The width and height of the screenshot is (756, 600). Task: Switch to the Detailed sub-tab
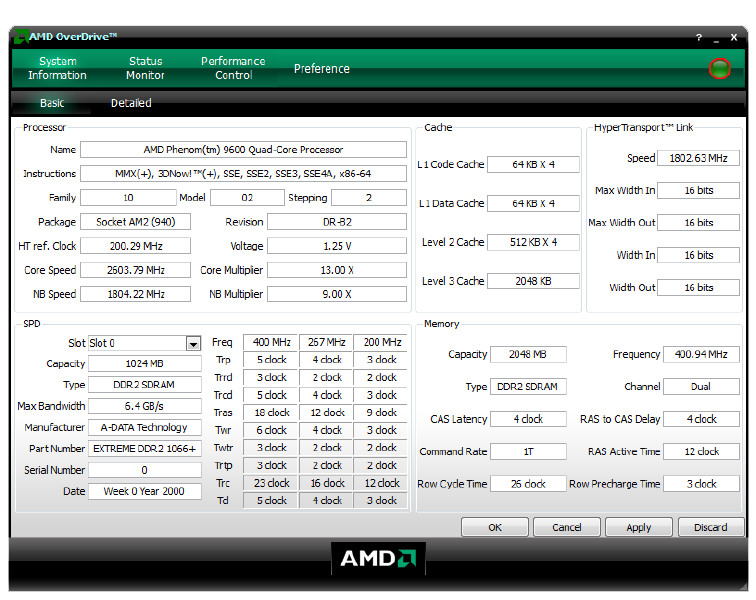point(131,103)
